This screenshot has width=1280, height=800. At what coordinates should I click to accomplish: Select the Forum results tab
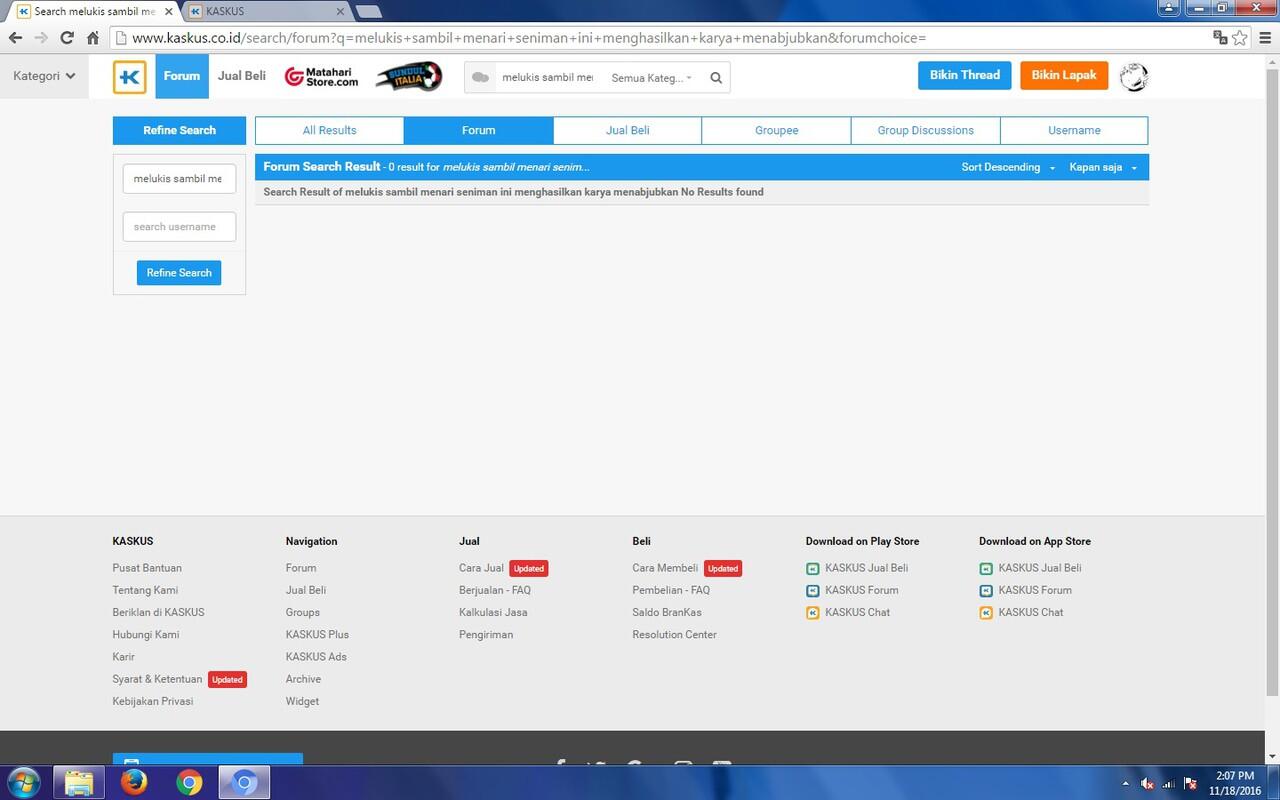pyautogui.click(x=479, y=130)
